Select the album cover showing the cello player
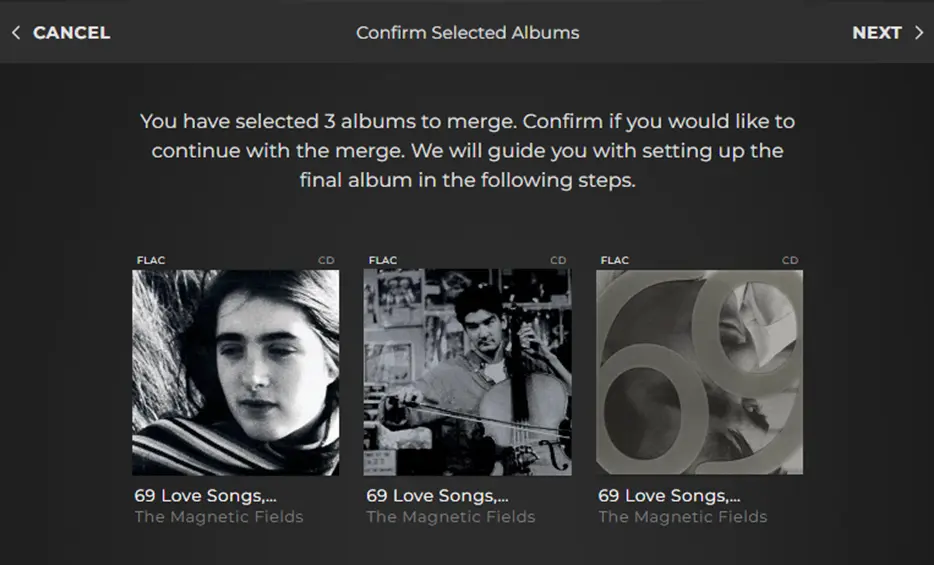934x565 pixels. [x=467, y=372]
